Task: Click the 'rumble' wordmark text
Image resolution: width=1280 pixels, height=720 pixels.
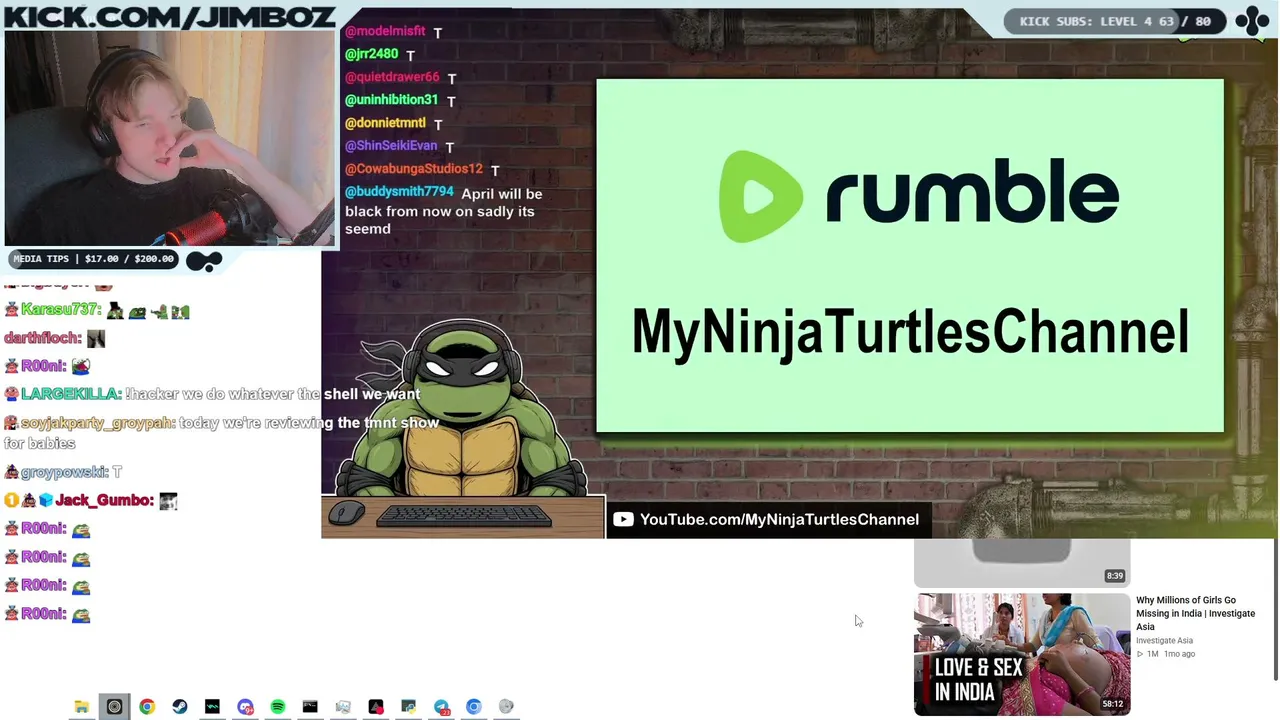Action: click(x=971, y=193)
